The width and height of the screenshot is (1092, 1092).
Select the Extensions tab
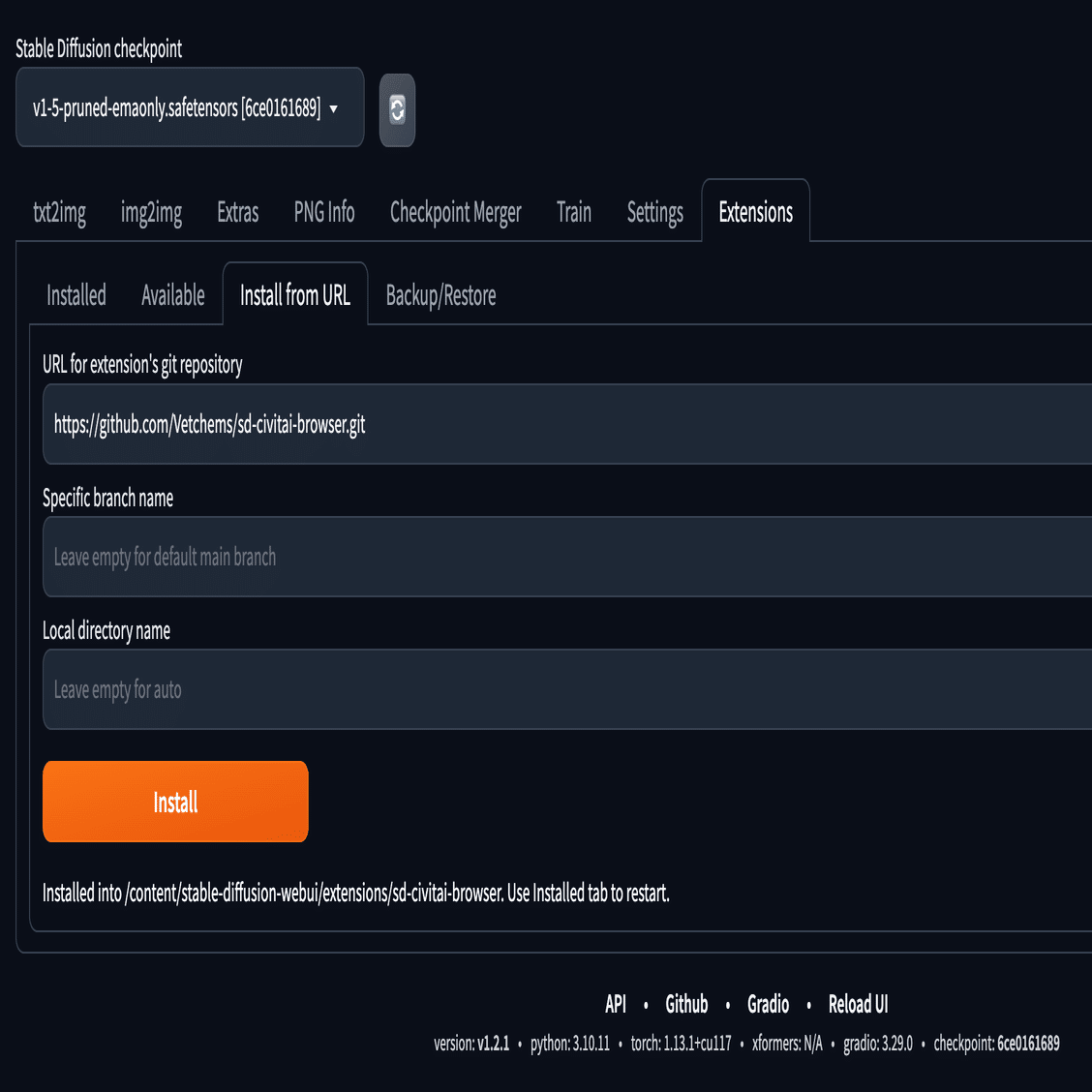[x=755, y=212]
